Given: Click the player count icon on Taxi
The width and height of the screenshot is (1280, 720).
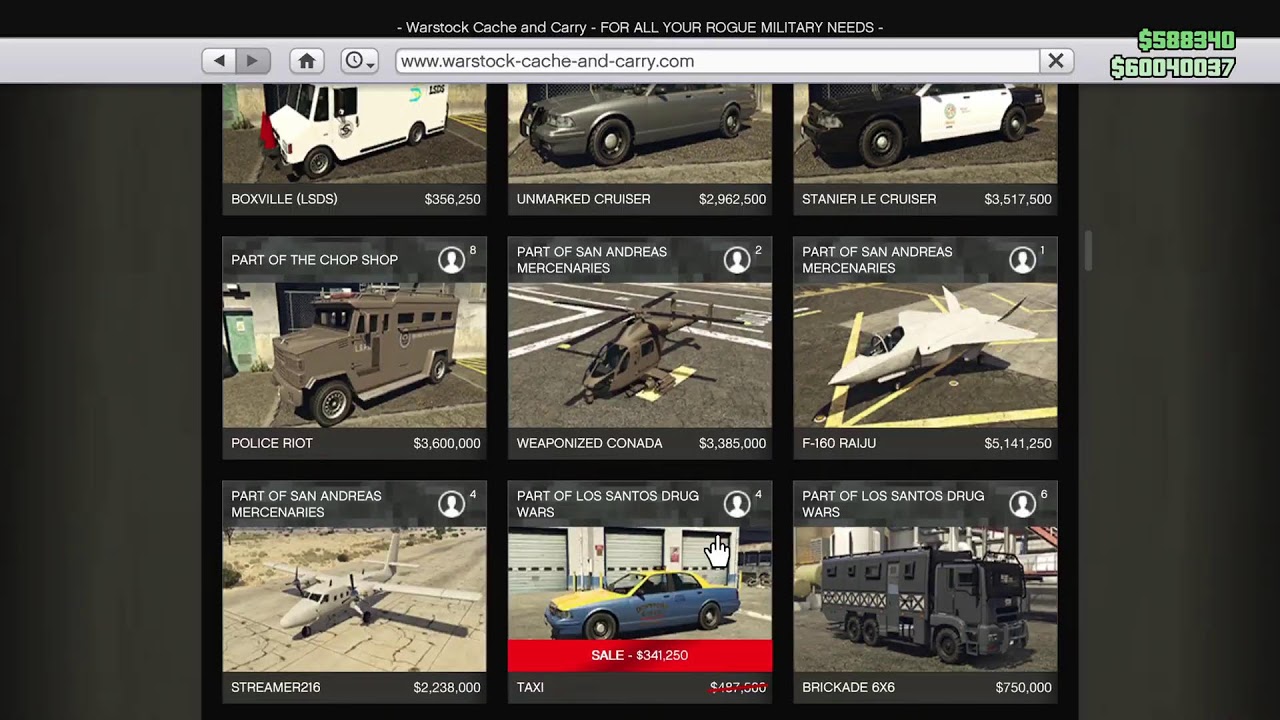Looking at the screenshot, I should [x=737, y=504].
